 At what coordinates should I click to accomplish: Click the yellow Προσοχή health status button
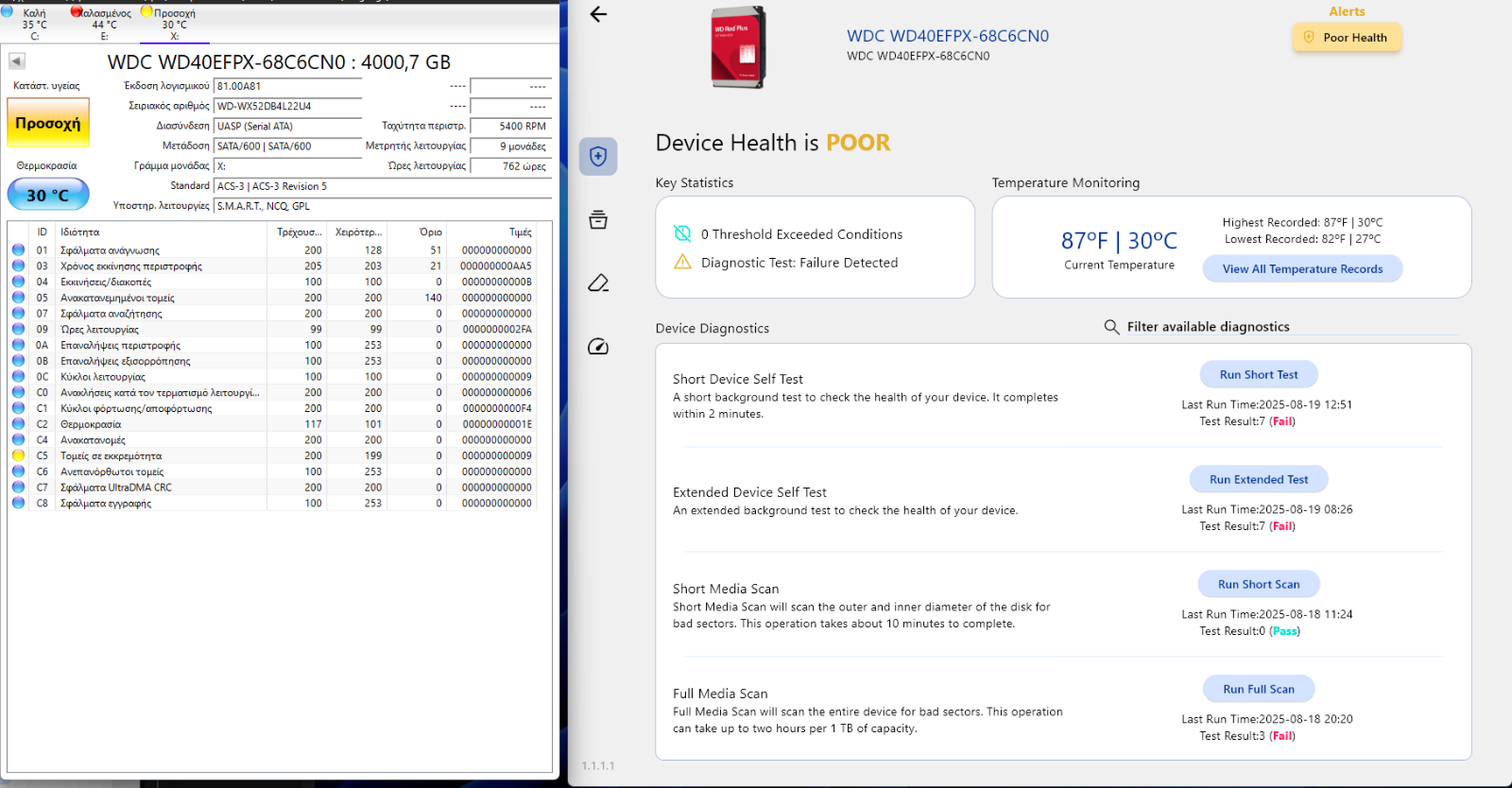pos(48,124)
